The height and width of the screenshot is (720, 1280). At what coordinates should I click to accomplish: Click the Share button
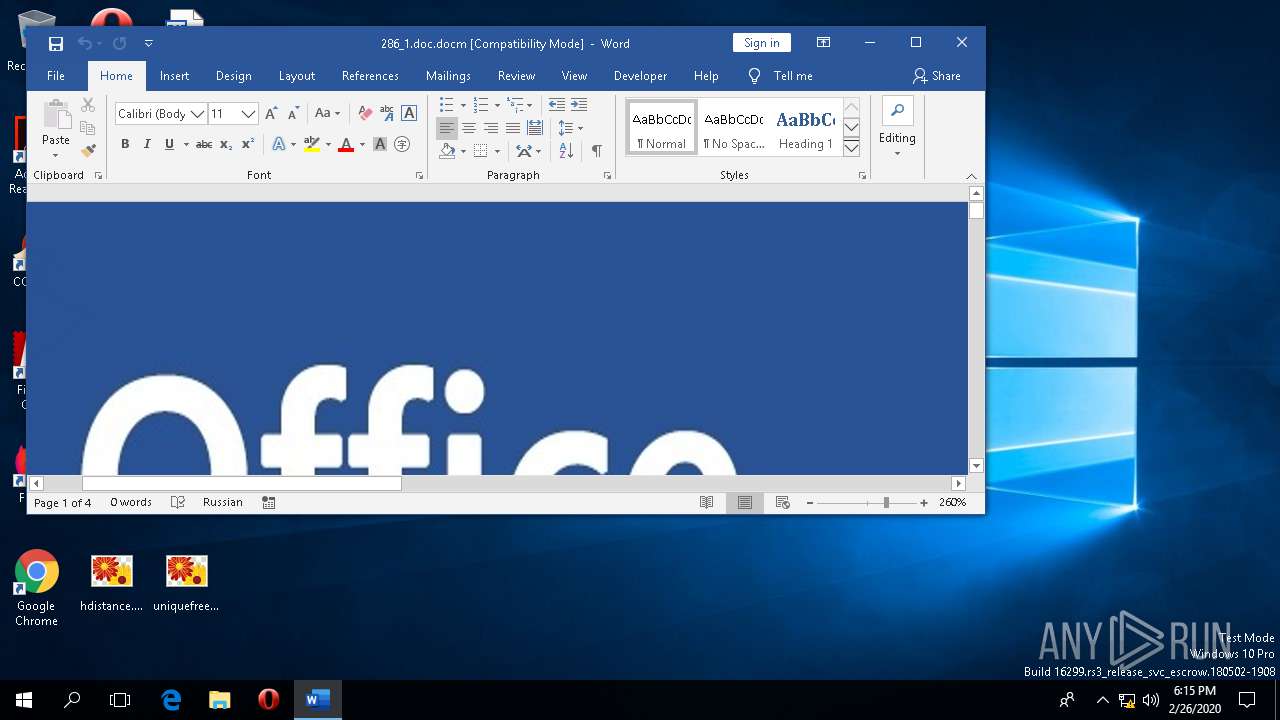pyautogui.click(x=937, y=76)
